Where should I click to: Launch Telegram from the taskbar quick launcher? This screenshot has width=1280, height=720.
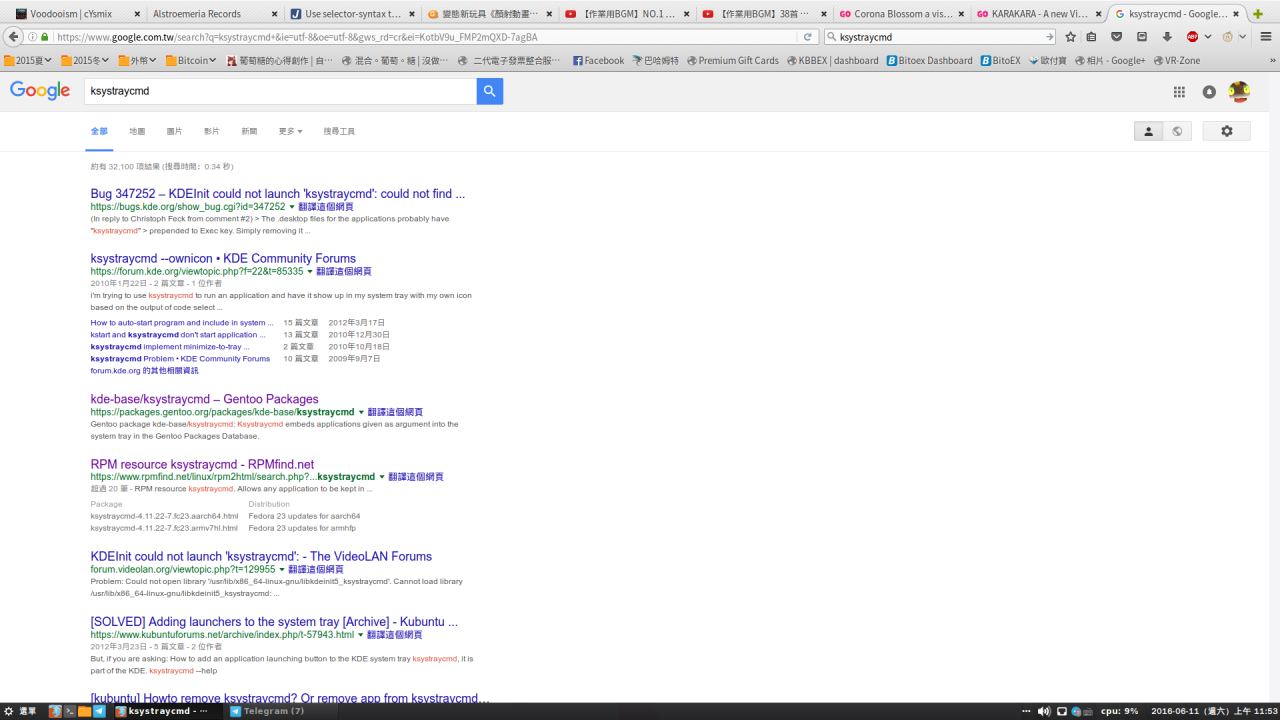pyautogui.click(x=100, y=711)
